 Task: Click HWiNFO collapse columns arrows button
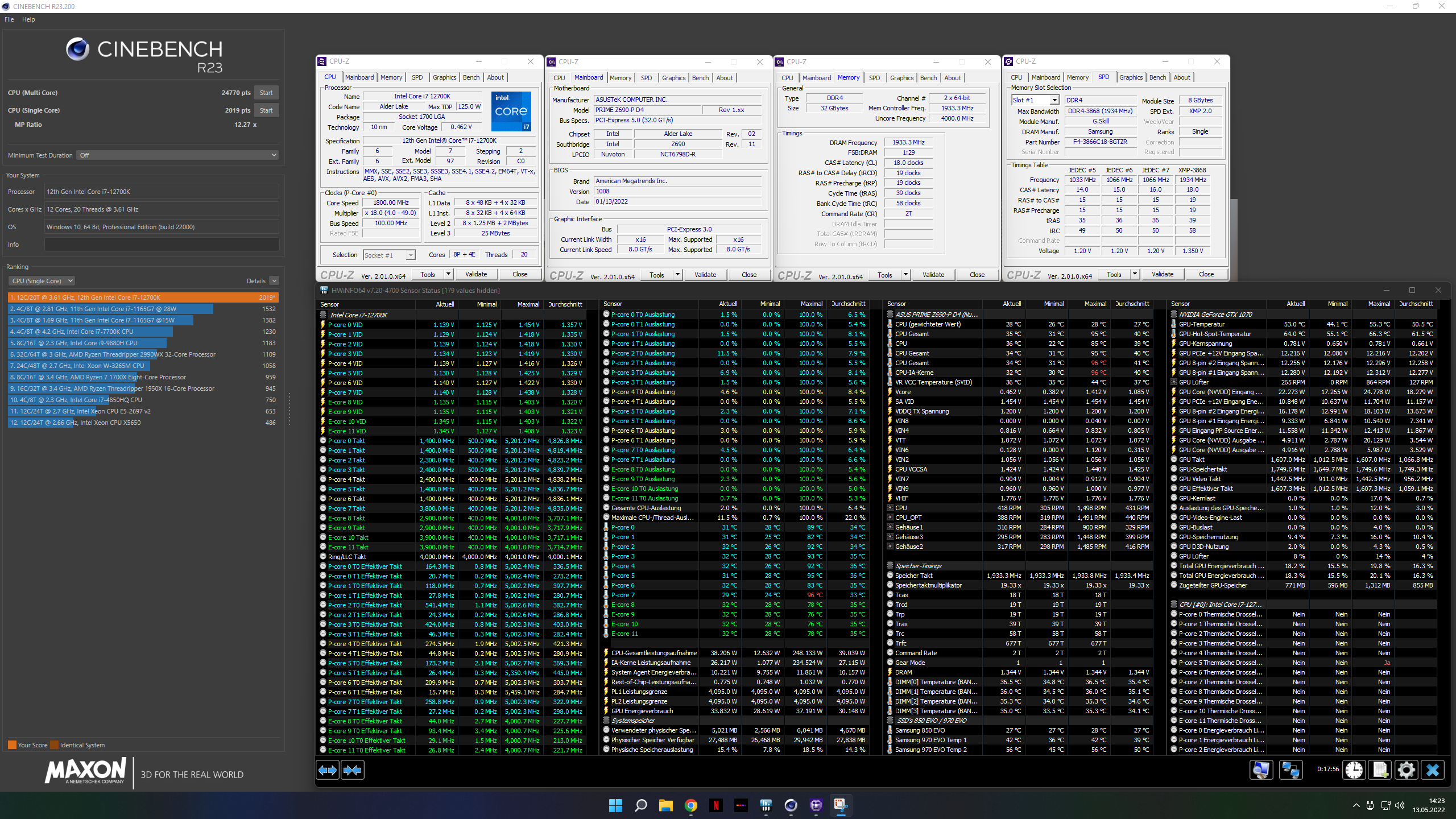pos(353,770)
